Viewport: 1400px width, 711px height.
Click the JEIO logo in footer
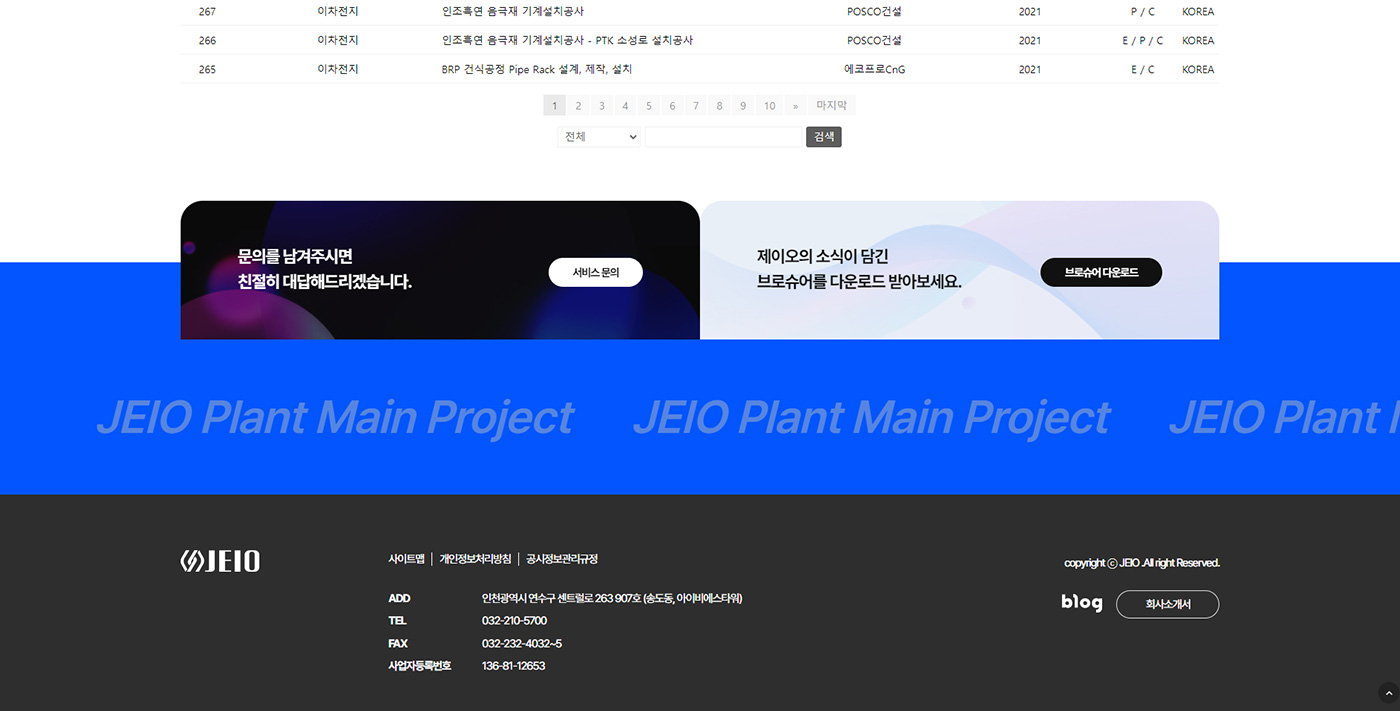point(220,561)
